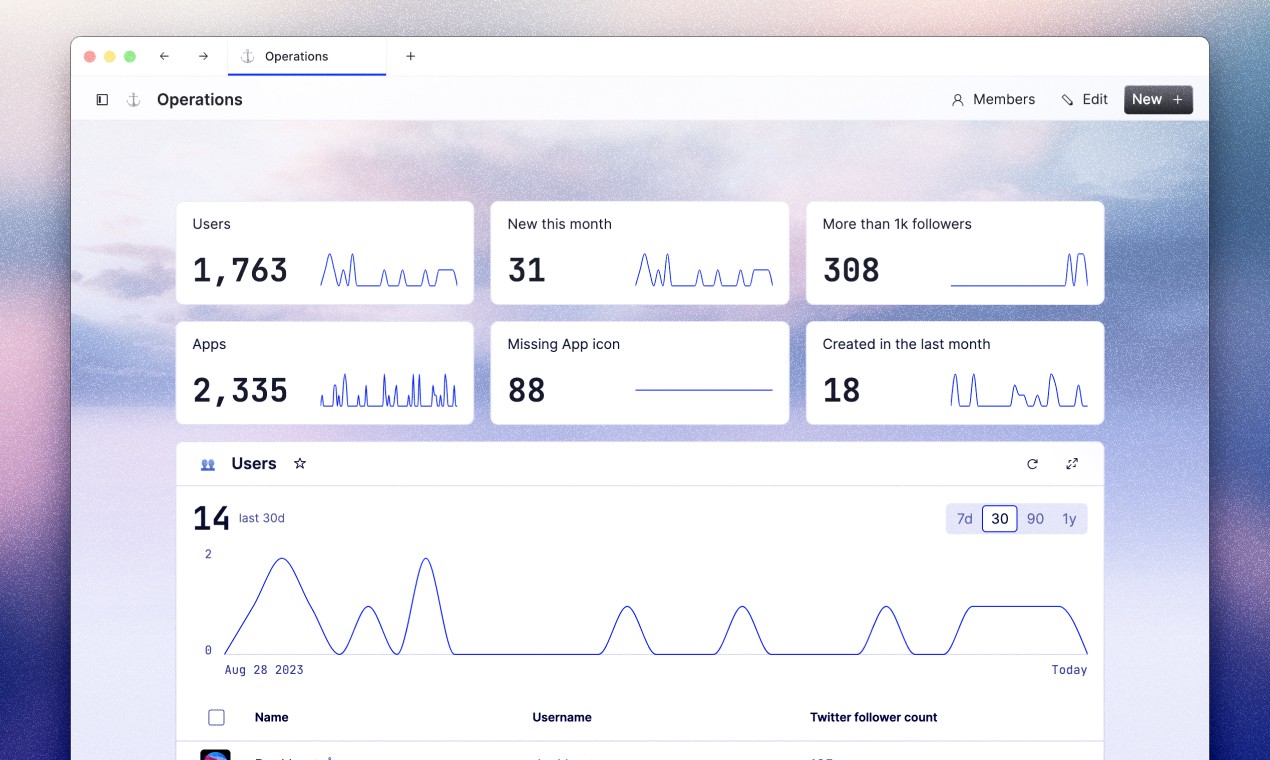This screenshot has height=760, width=1270.
Task: Click the anchor icon beside Operations title
Action: (x=133, y=100)
